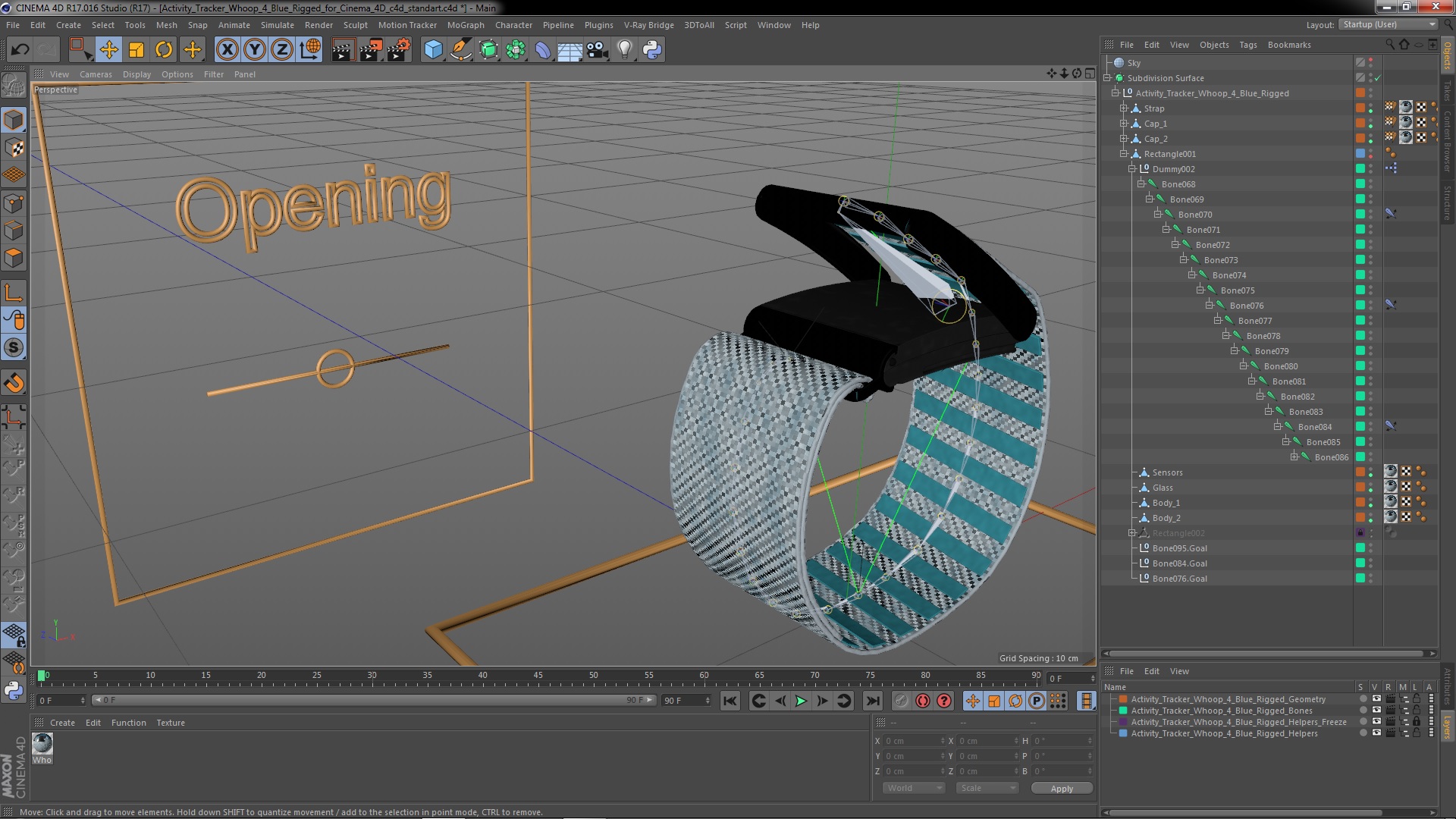Click the Who material thumbnail

pos(42,744)
